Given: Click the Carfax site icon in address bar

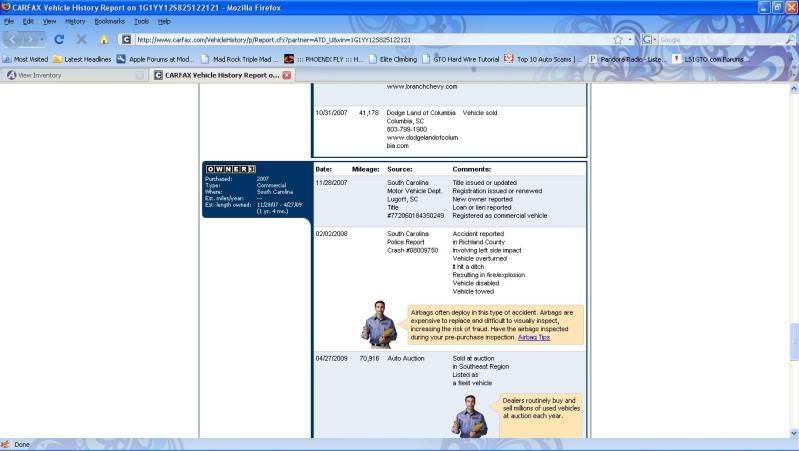Looking at the screenshot, I should pyautogui.click(x=126, y=39).
